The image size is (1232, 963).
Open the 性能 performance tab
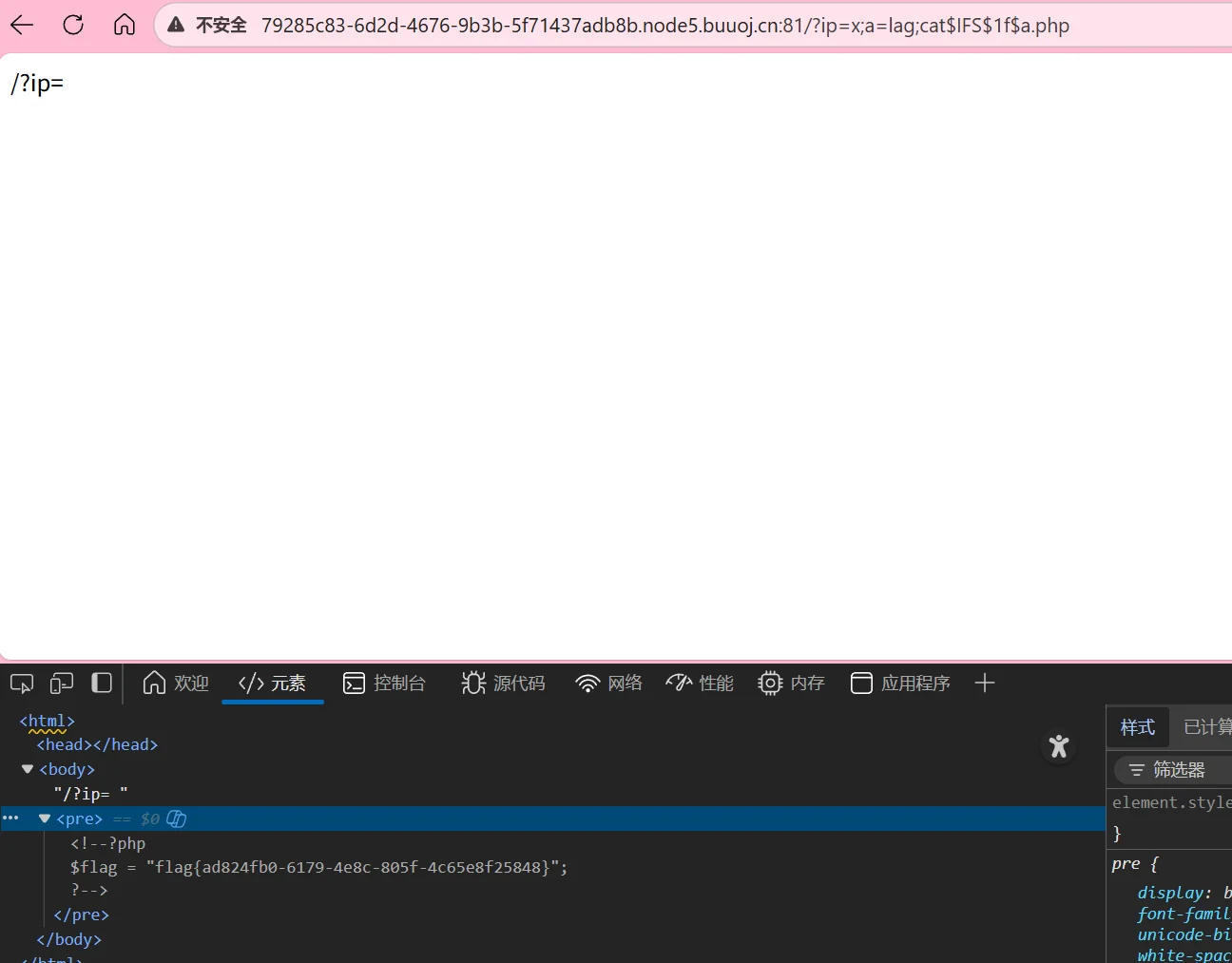[x=700, y=684]
